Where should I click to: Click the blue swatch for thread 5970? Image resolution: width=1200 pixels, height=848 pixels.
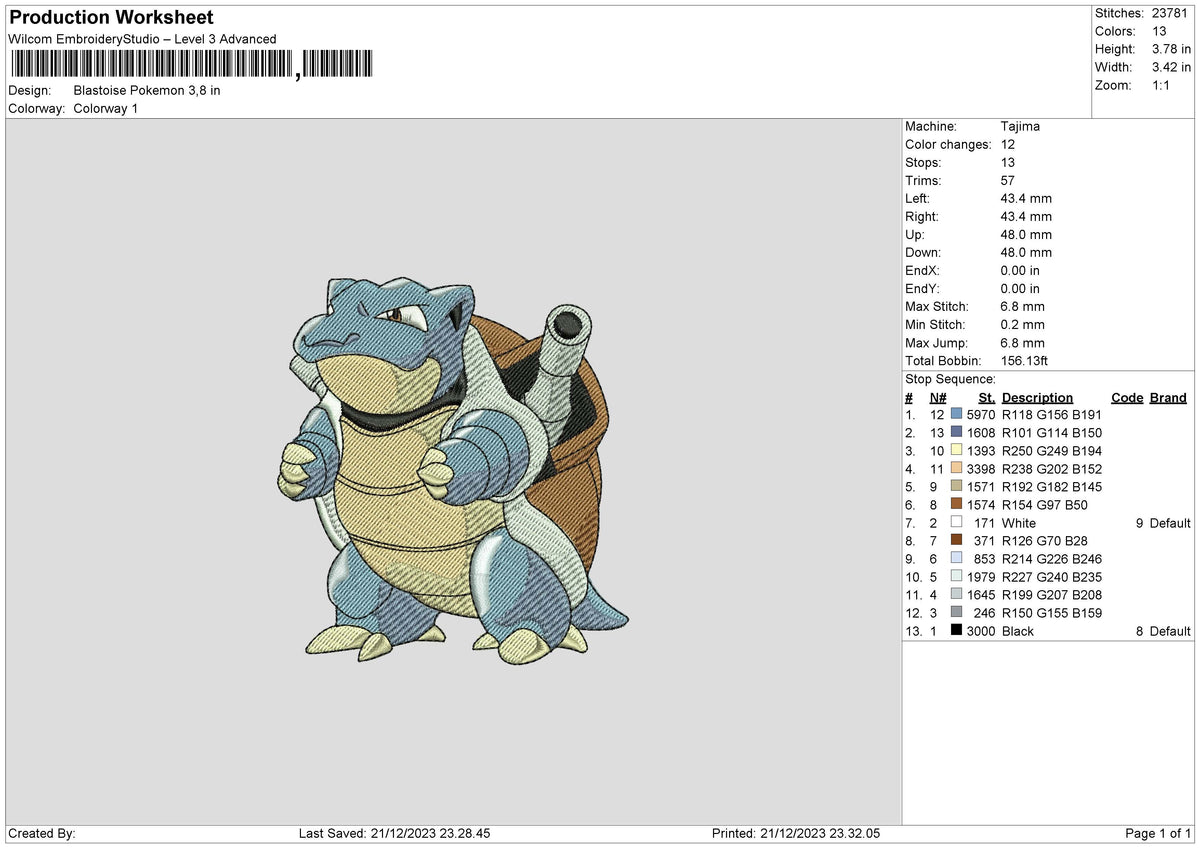(x=957, y=414)
